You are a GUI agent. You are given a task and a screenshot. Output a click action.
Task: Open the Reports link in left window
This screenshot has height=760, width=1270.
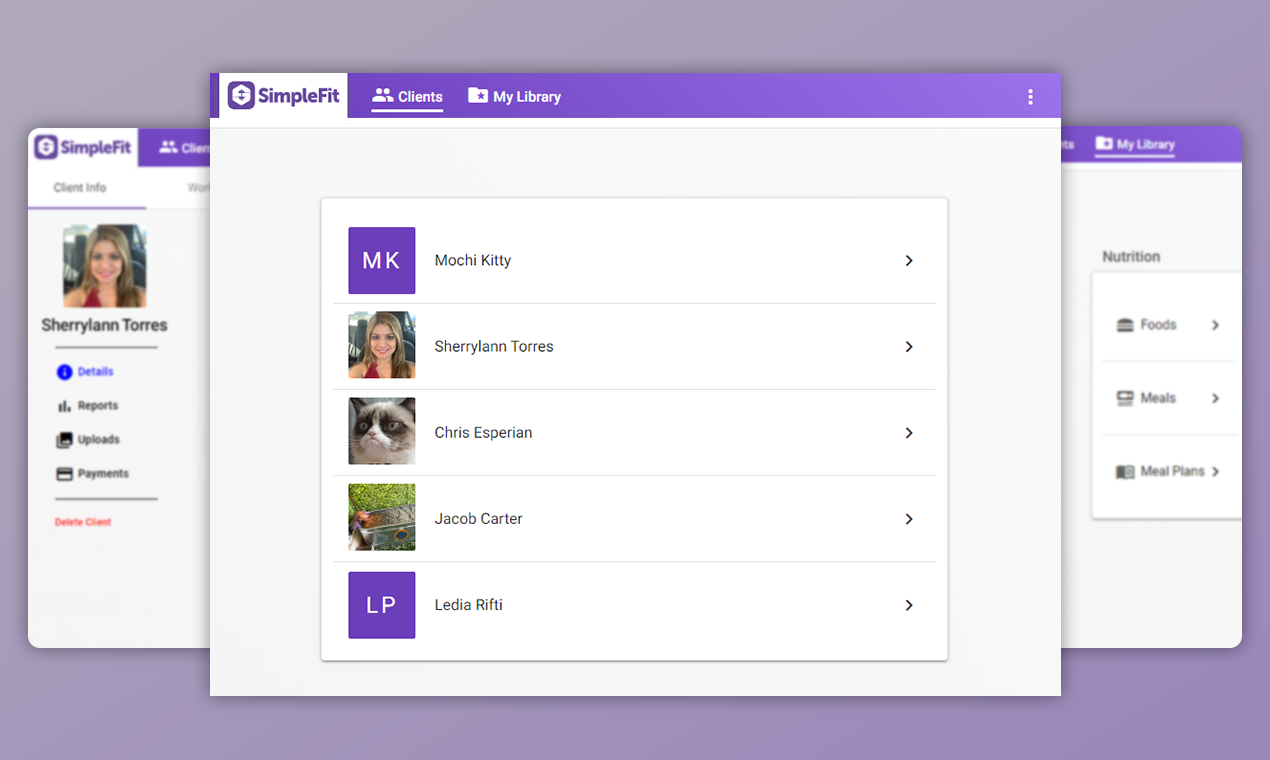coord(98,406)
